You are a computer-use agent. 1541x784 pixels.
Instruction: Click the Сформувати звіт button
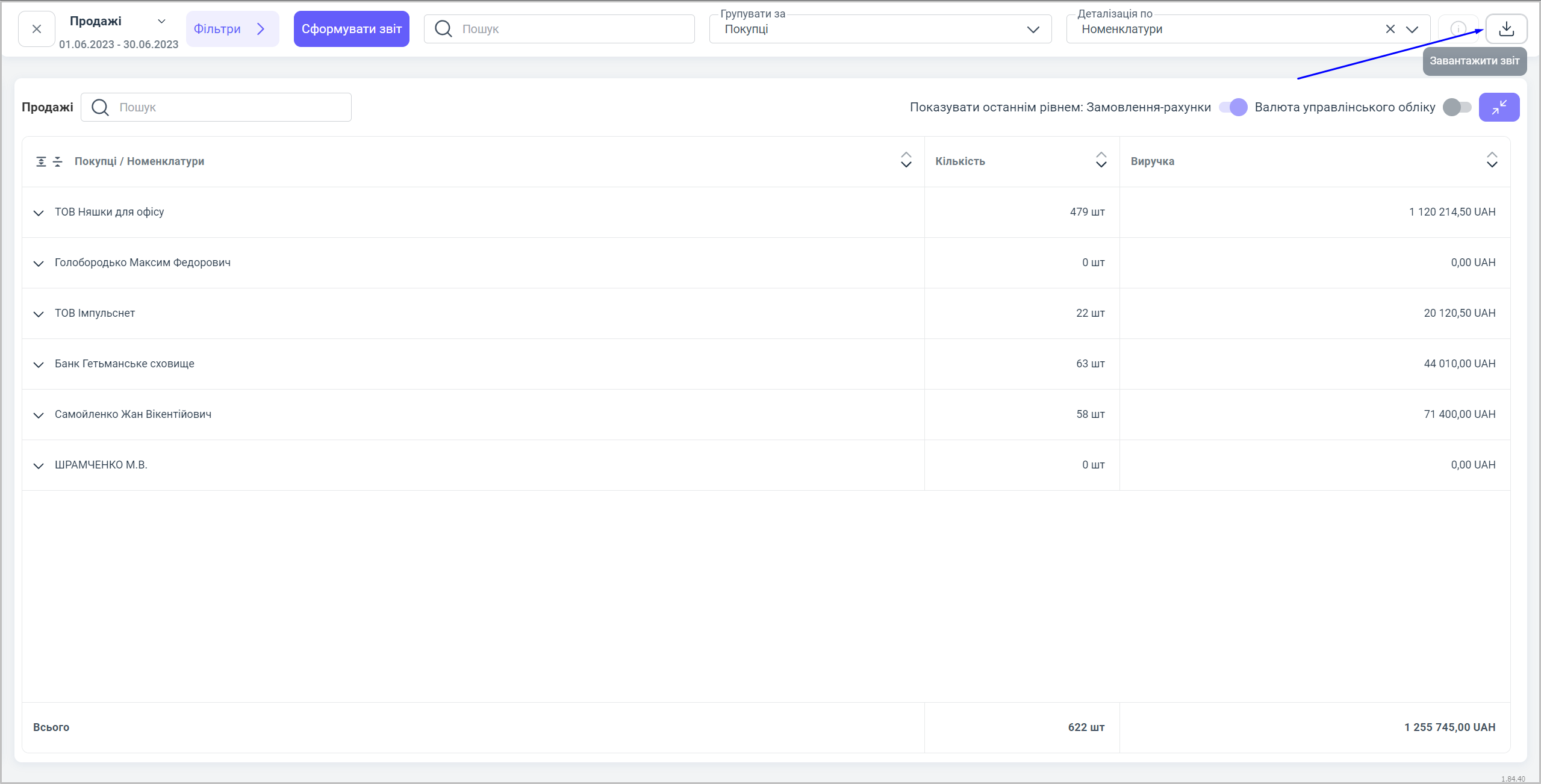[351, 29]
